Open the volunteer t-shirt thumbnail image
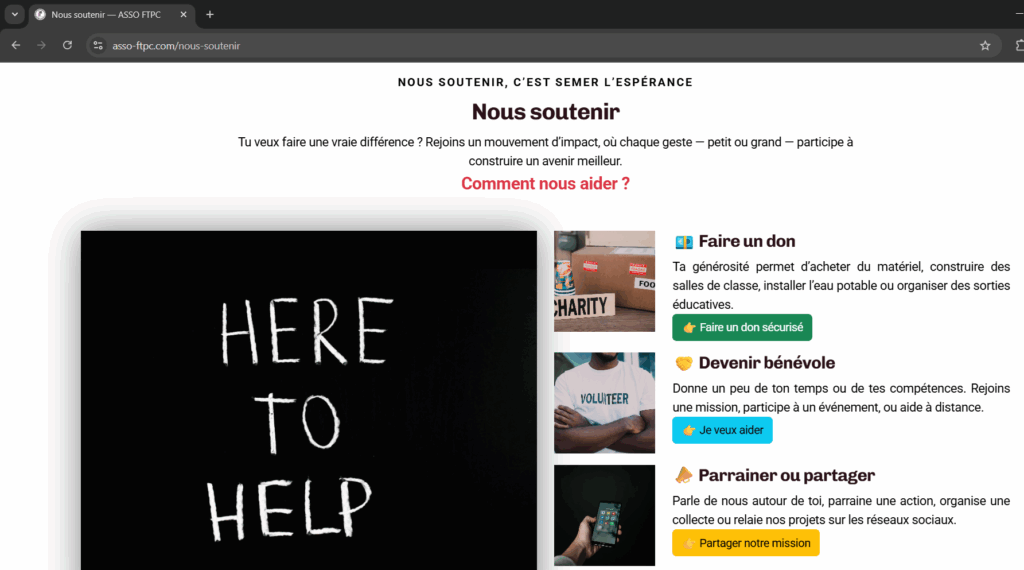This screenshot has width=1024, height=570. (604, 403)
